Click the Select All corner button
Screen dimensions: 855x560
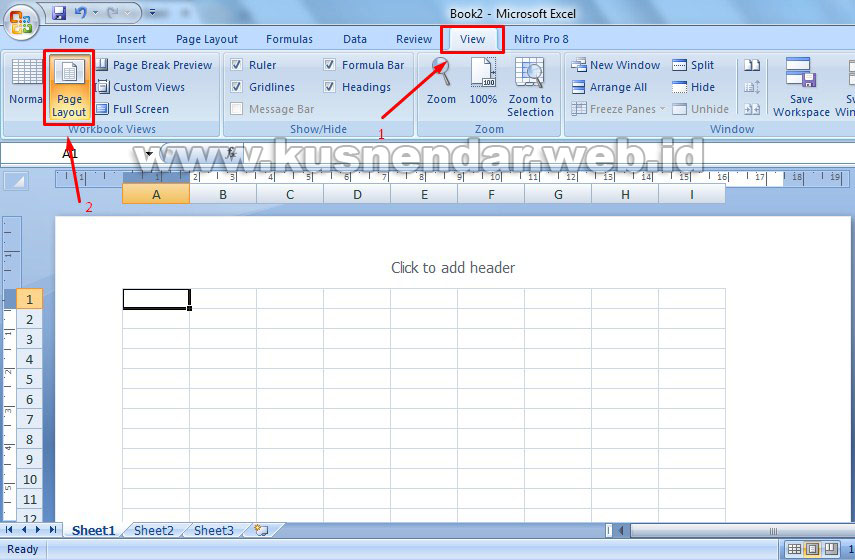(16, 180)
